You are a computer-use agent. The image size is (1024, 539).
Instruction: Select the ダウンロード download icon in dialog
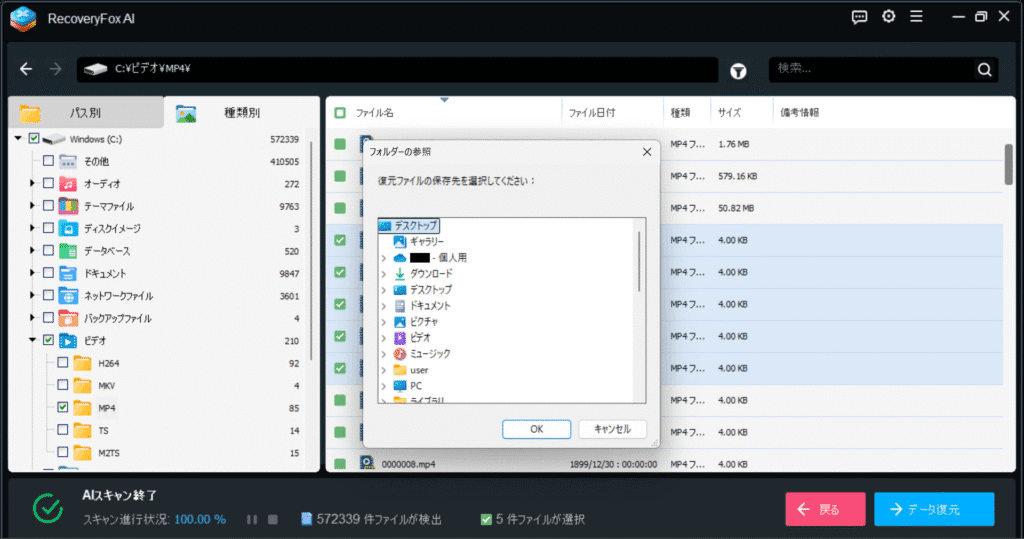[400, 274]
